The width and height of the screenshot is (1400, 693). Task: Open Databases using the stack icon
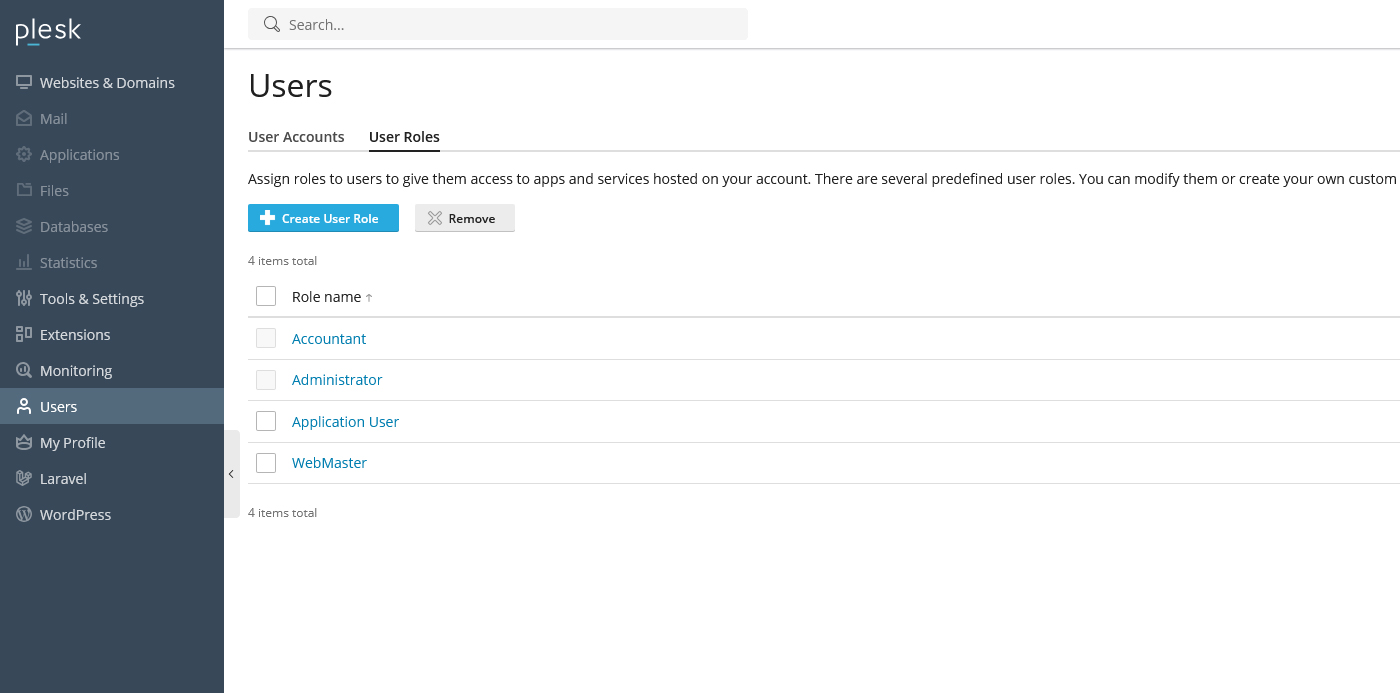click(x=24, y=227)
